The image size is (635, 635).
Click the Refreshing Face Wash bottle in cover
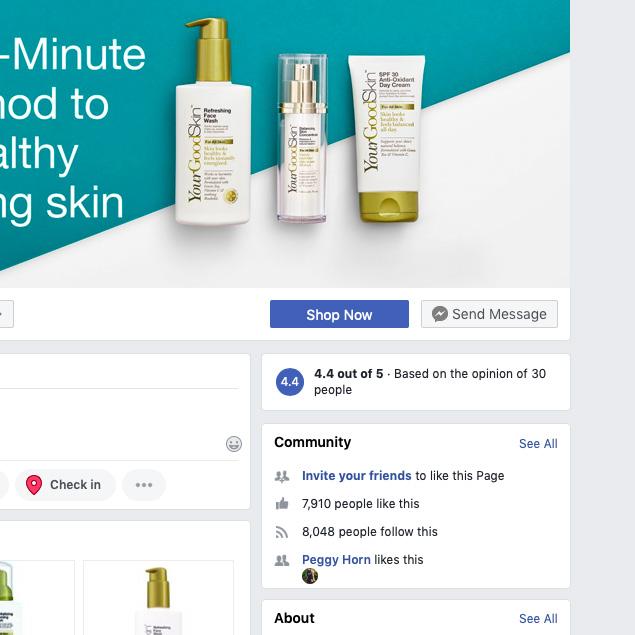pyautogui.click(x=213, y=121)
